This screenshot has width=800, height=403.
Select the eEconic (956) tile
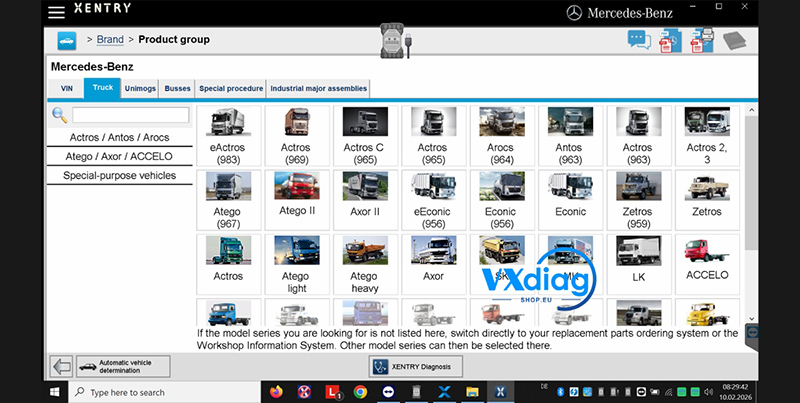(434, 200)
